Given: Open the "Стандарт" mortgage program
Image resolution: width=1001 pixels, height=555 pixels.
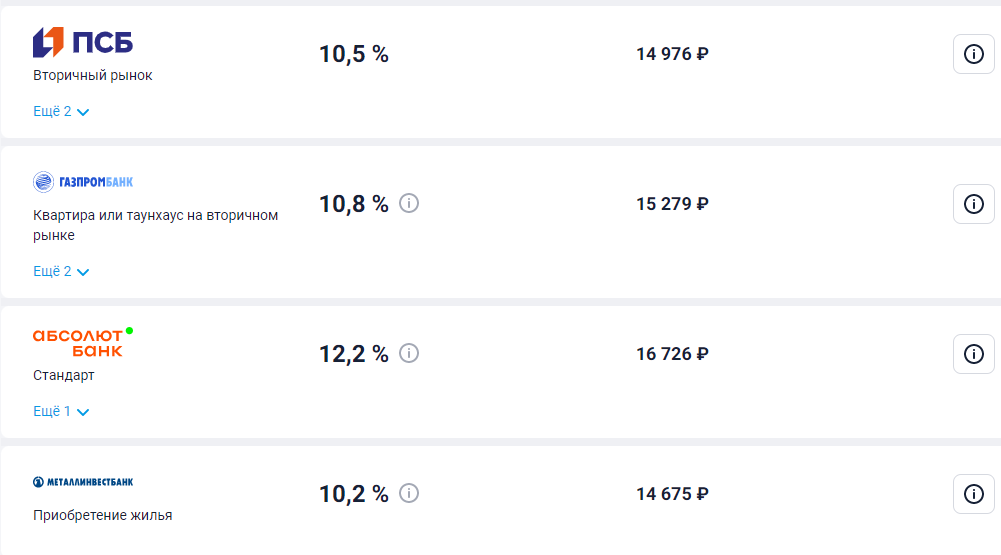Looking at the screenshot, I should (64, 376).
